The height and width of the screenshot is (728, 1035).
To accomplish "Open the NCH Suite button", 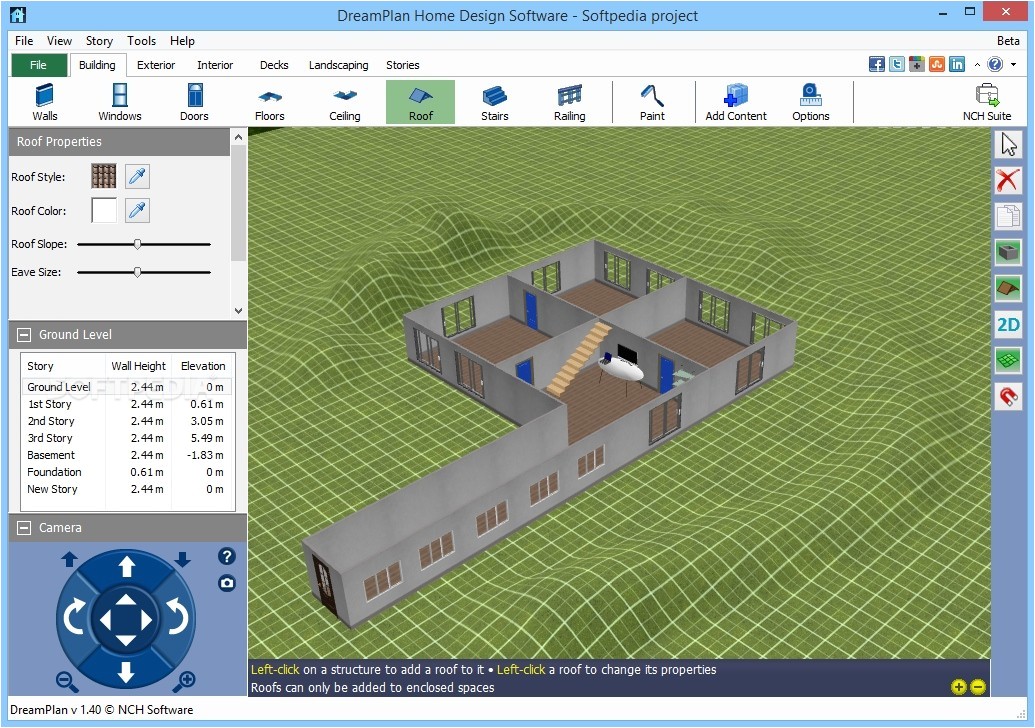I will (x=986, y=102).
